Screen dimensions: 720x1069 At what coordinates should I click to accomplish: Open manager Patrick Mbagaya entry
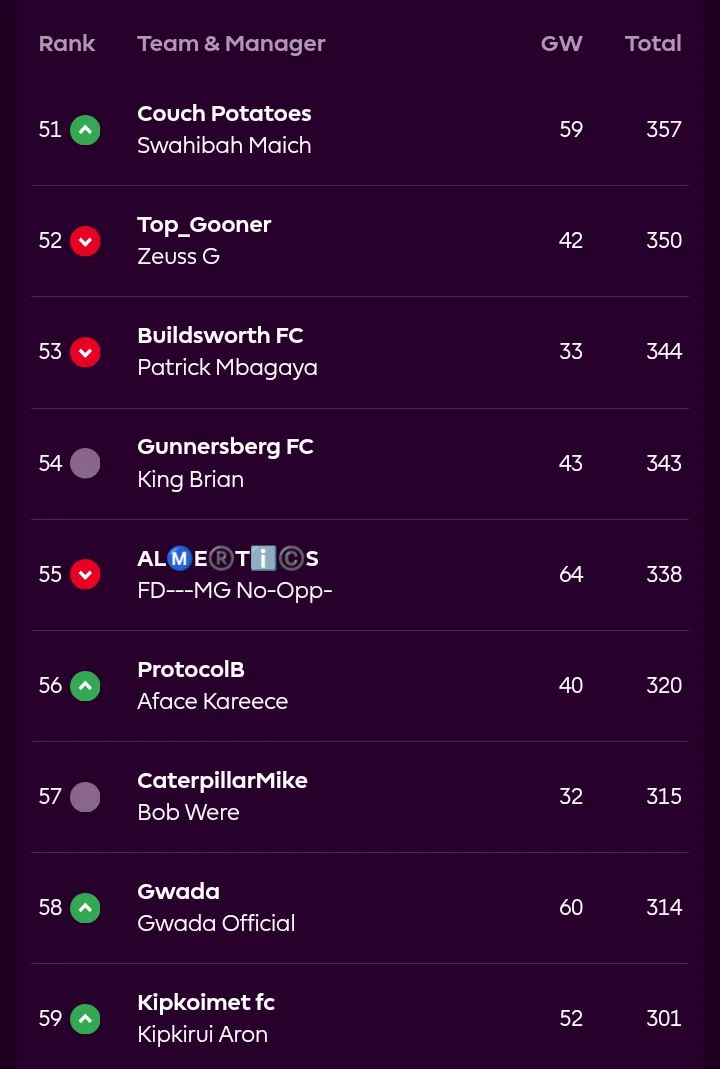coord(227,368)
